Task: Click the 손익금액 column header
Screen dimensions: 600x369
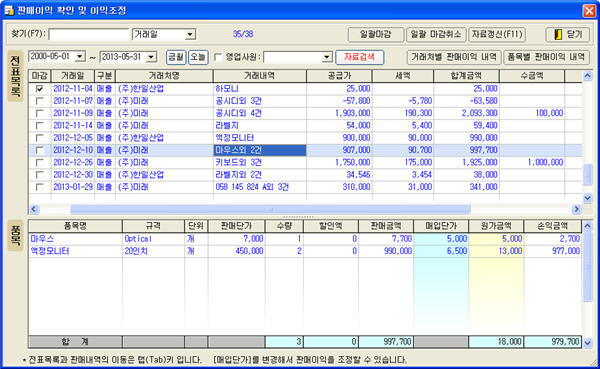Action: [x=553, y=226]
